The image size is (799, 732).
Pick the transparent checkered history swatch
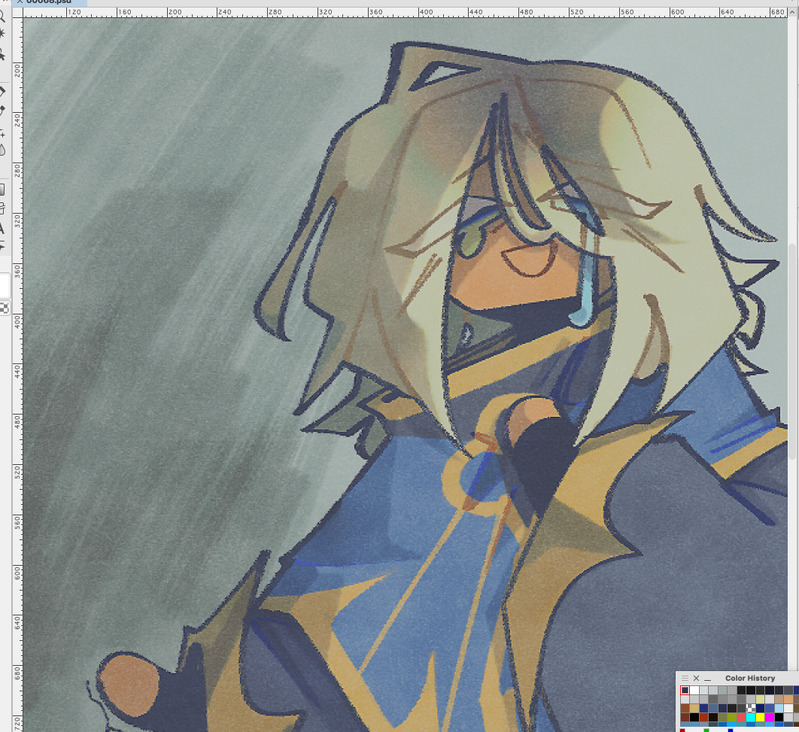751,708
